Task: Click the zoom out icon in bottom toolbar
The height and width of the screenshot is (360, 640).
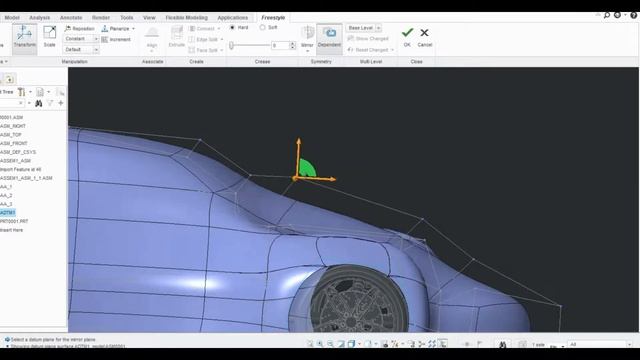Action: (x=330, y=344)
